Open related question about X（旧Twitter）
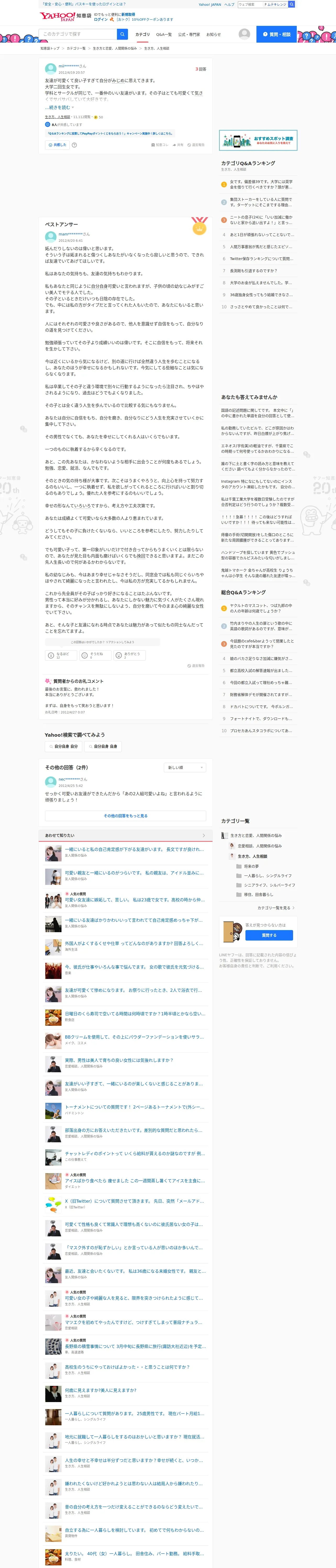 tap(134, 1201)
